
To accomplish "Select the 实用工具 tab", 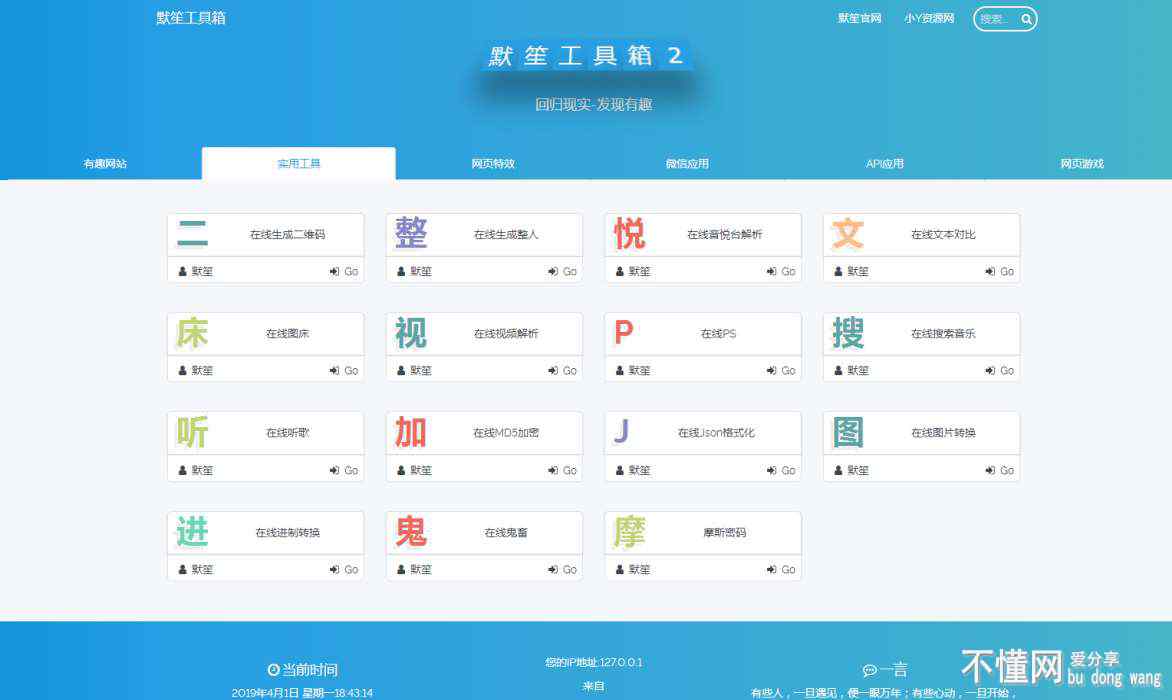I will point(299,164).
